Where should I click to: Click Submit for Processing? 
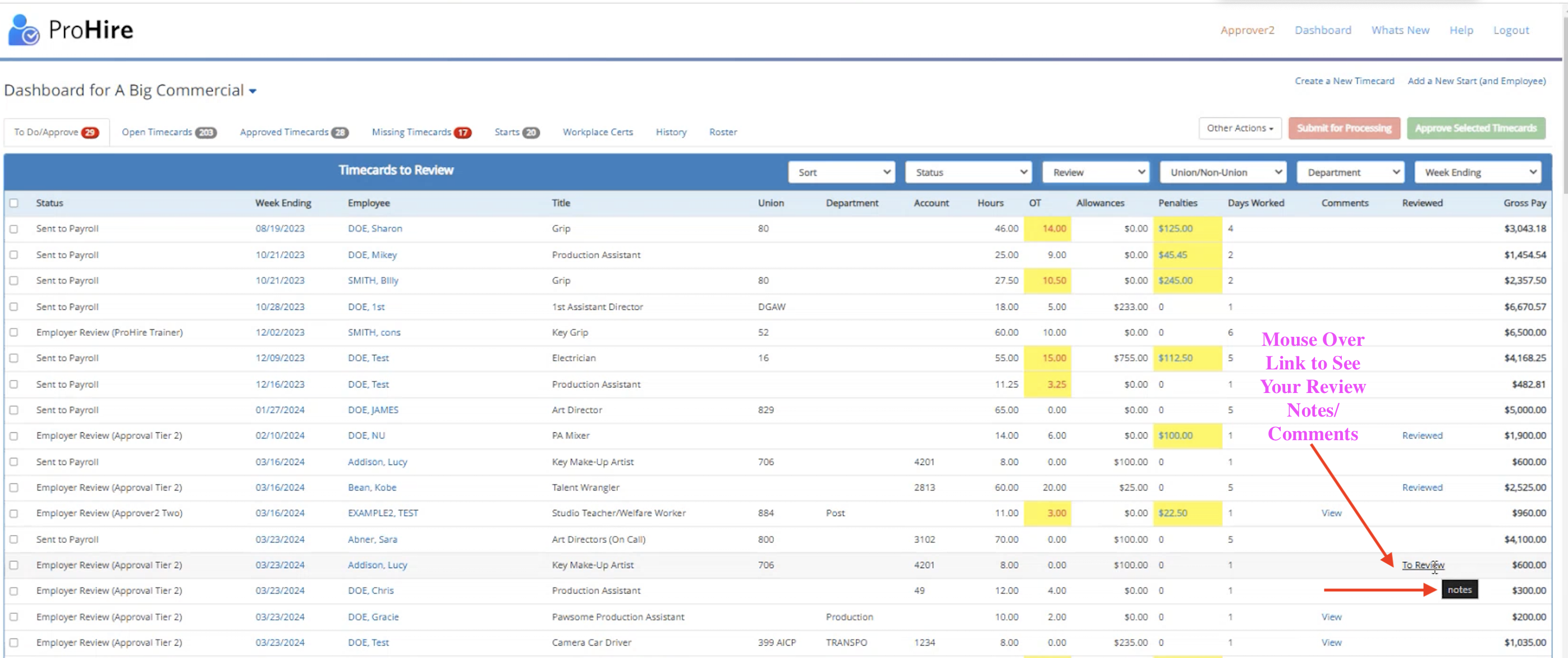point(1344,128)
